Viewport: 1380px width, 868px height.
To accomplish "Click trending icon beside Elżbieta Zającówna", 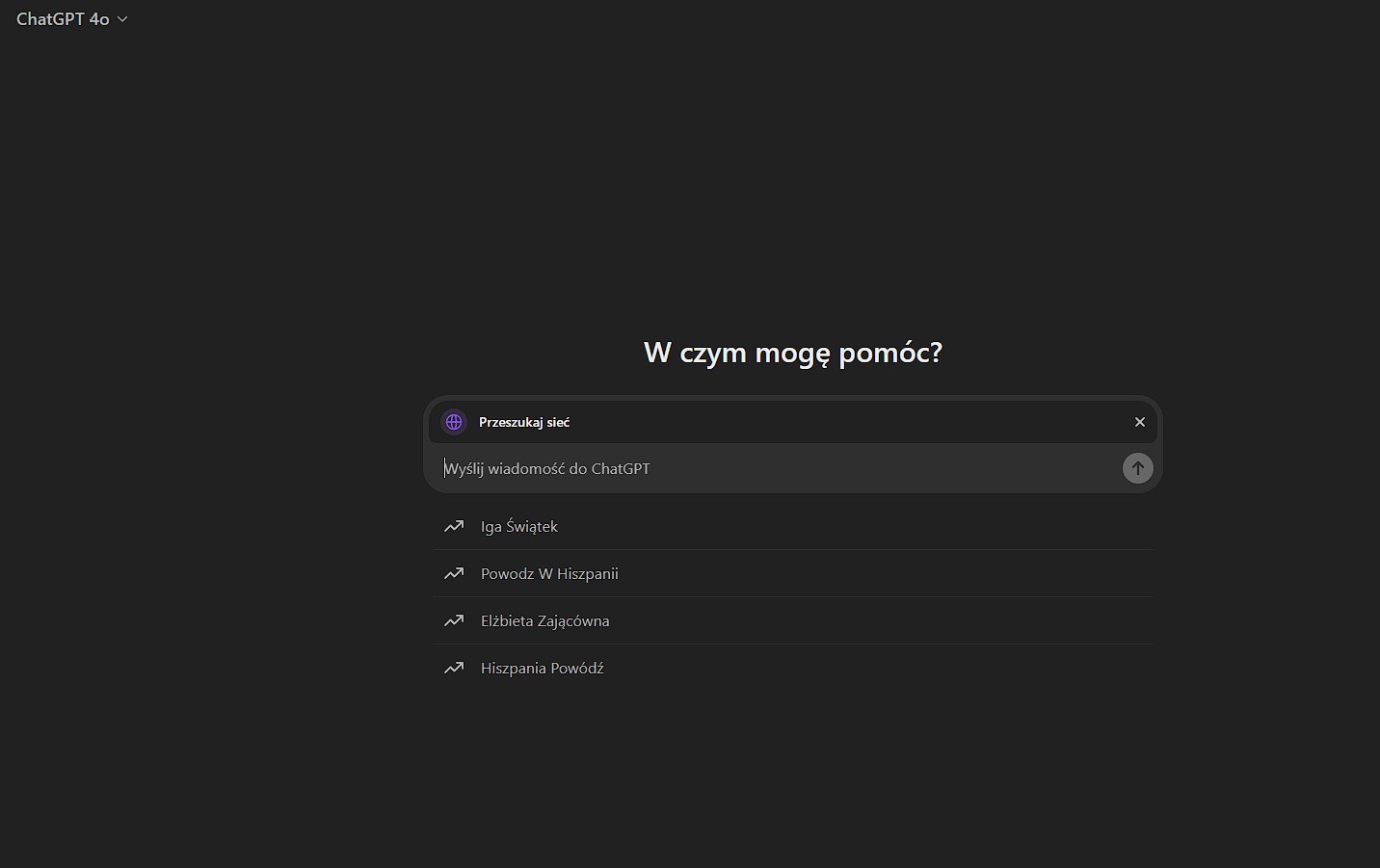I will tap(454, 620).
